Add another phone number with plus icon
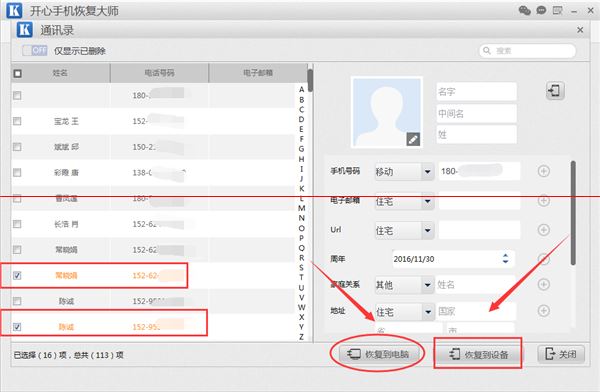 point(544,171)
